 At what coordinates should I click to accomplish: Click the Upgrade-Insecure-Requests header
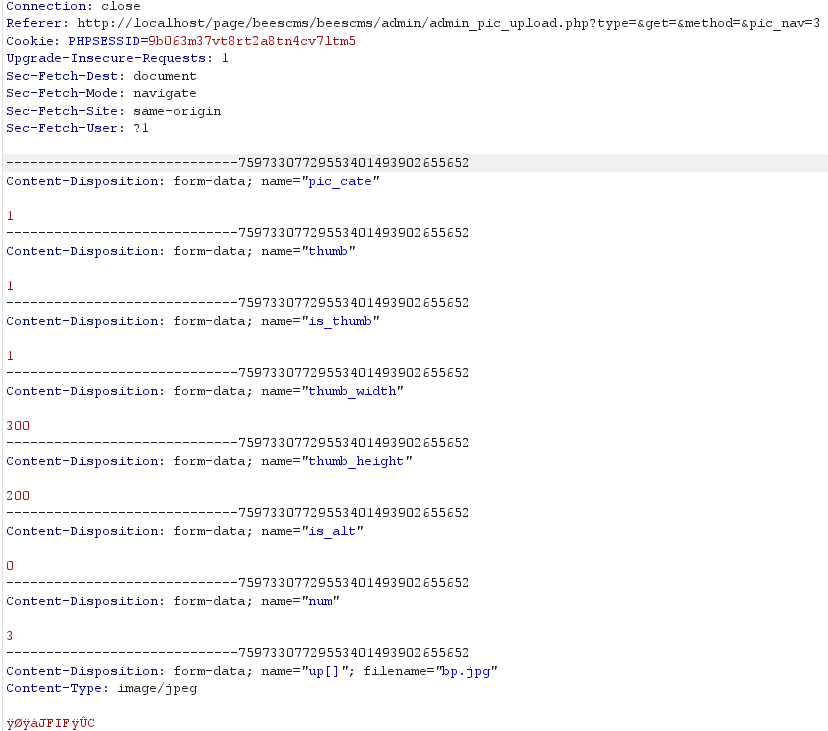tap(117, 58)
